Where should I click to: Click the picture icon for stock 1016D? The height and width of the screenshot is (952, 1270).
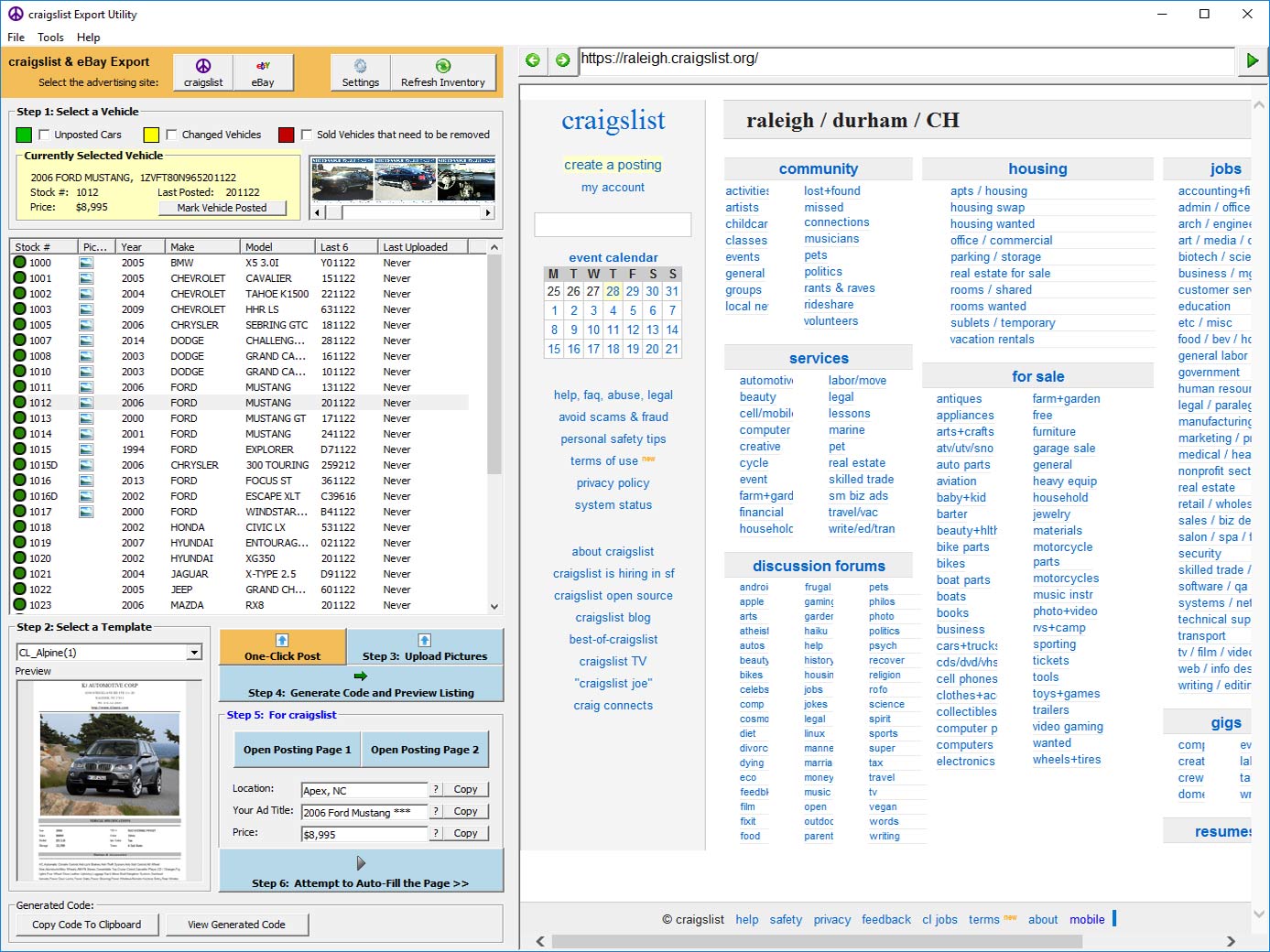coord(86,496)
